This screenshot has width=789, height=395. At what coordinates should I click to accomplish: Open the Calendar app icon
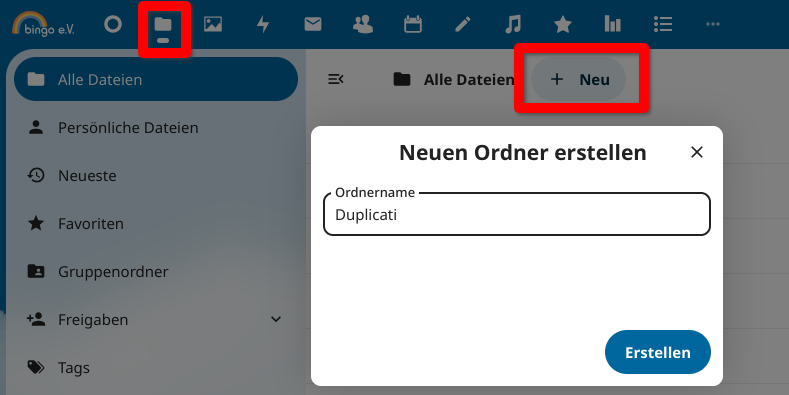[413, 24]
